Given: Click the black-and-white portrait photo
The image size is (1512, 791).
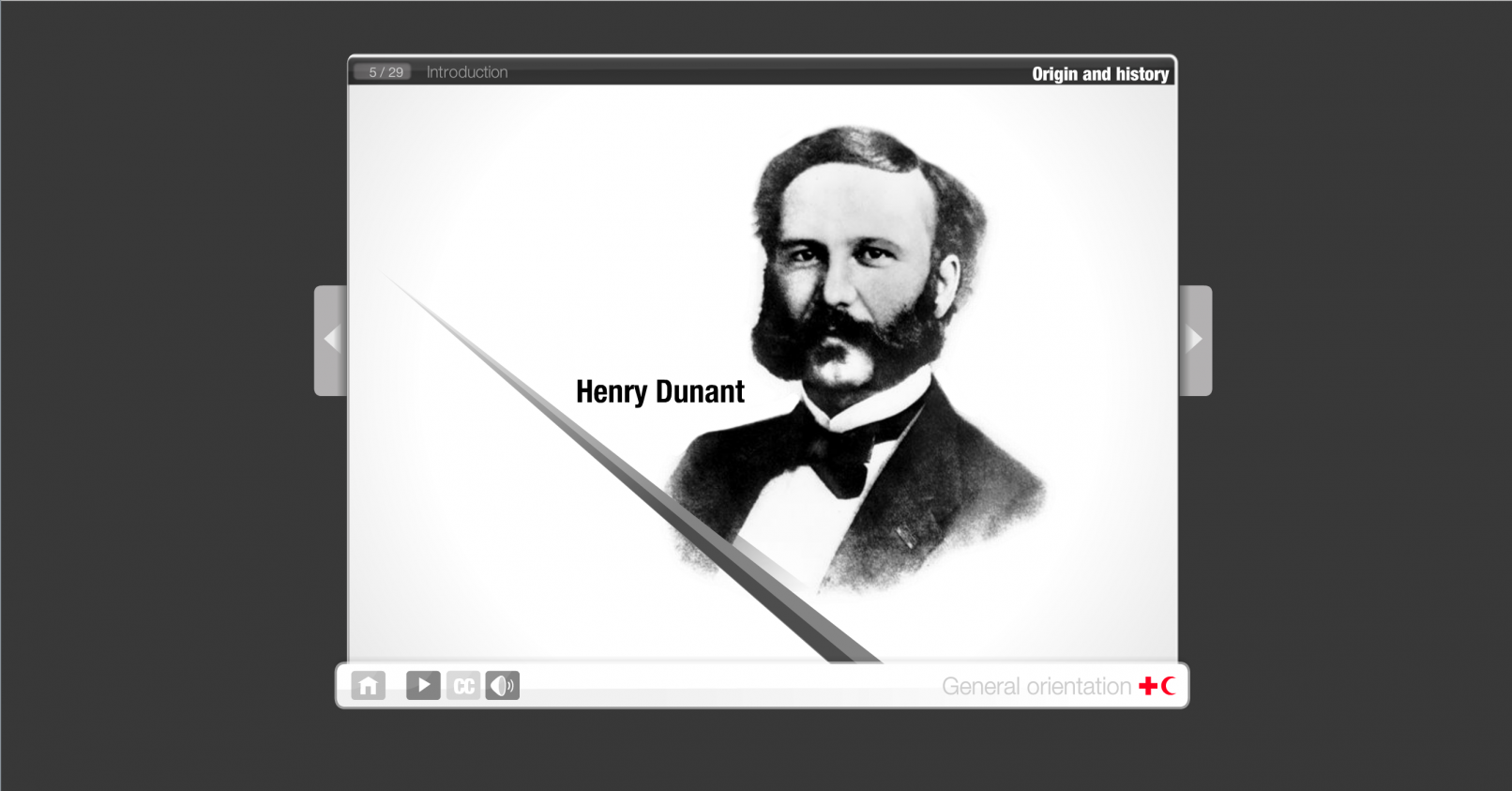Looking at the screenshot, I should (x=863, y=281).
